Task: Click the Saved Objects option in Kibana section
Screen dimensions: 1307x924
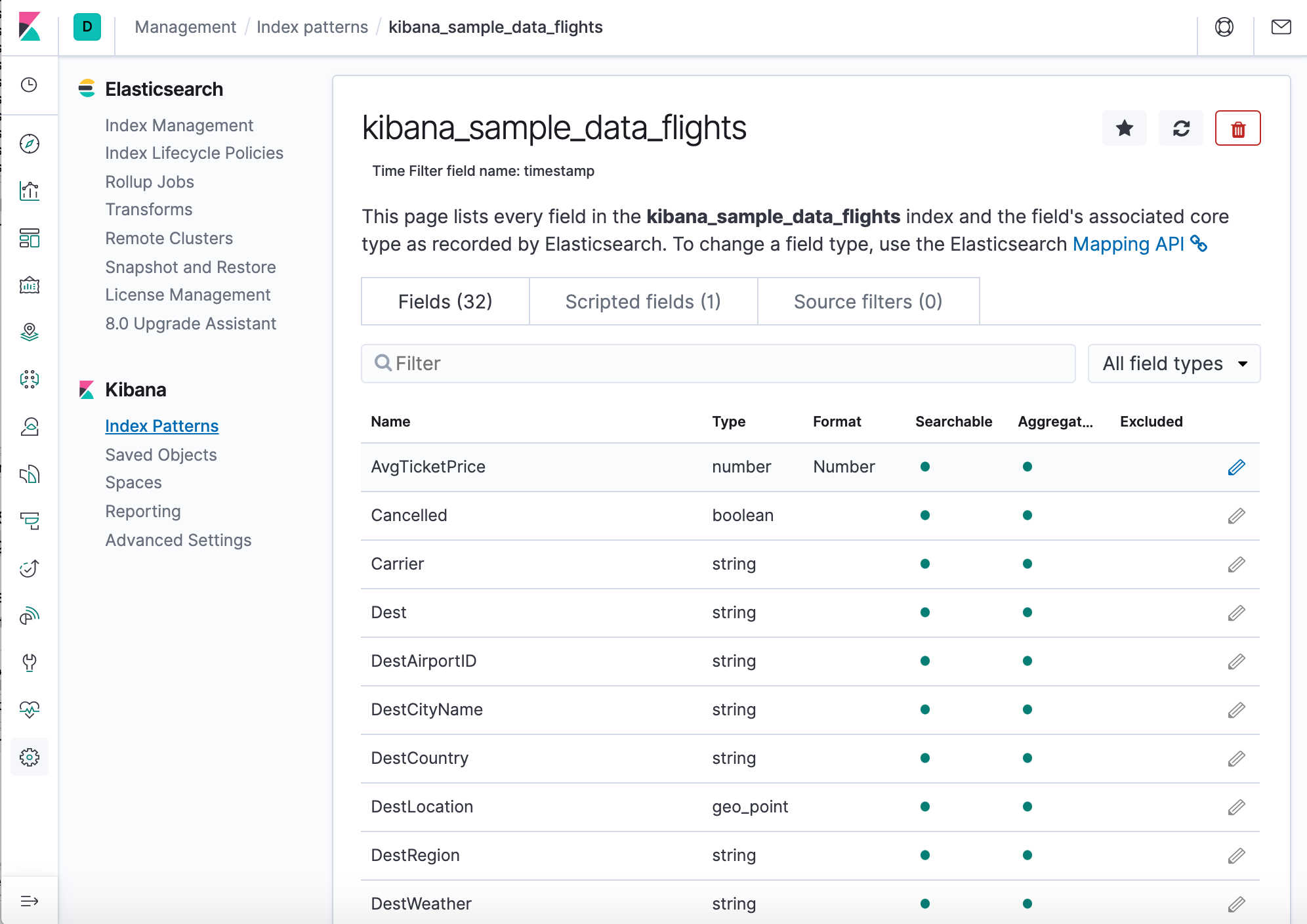Action: coord(160,454)
